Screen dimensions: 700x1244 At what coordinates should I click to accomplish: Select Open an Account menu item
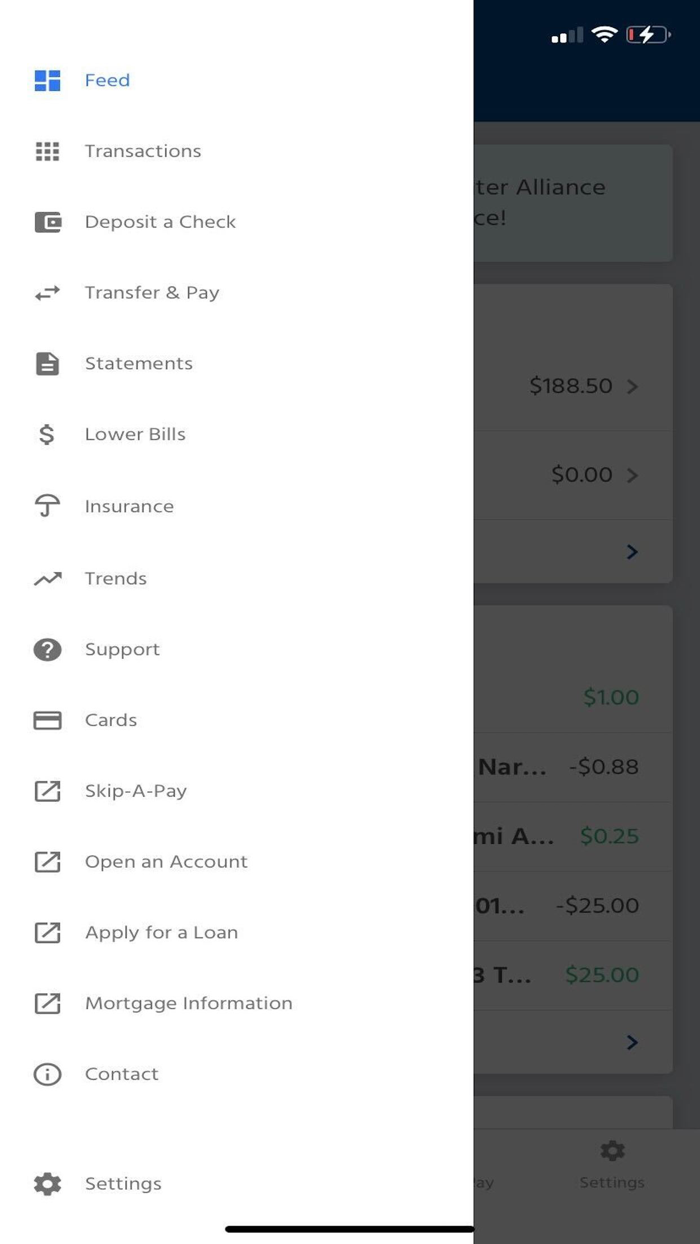point(166,862)
